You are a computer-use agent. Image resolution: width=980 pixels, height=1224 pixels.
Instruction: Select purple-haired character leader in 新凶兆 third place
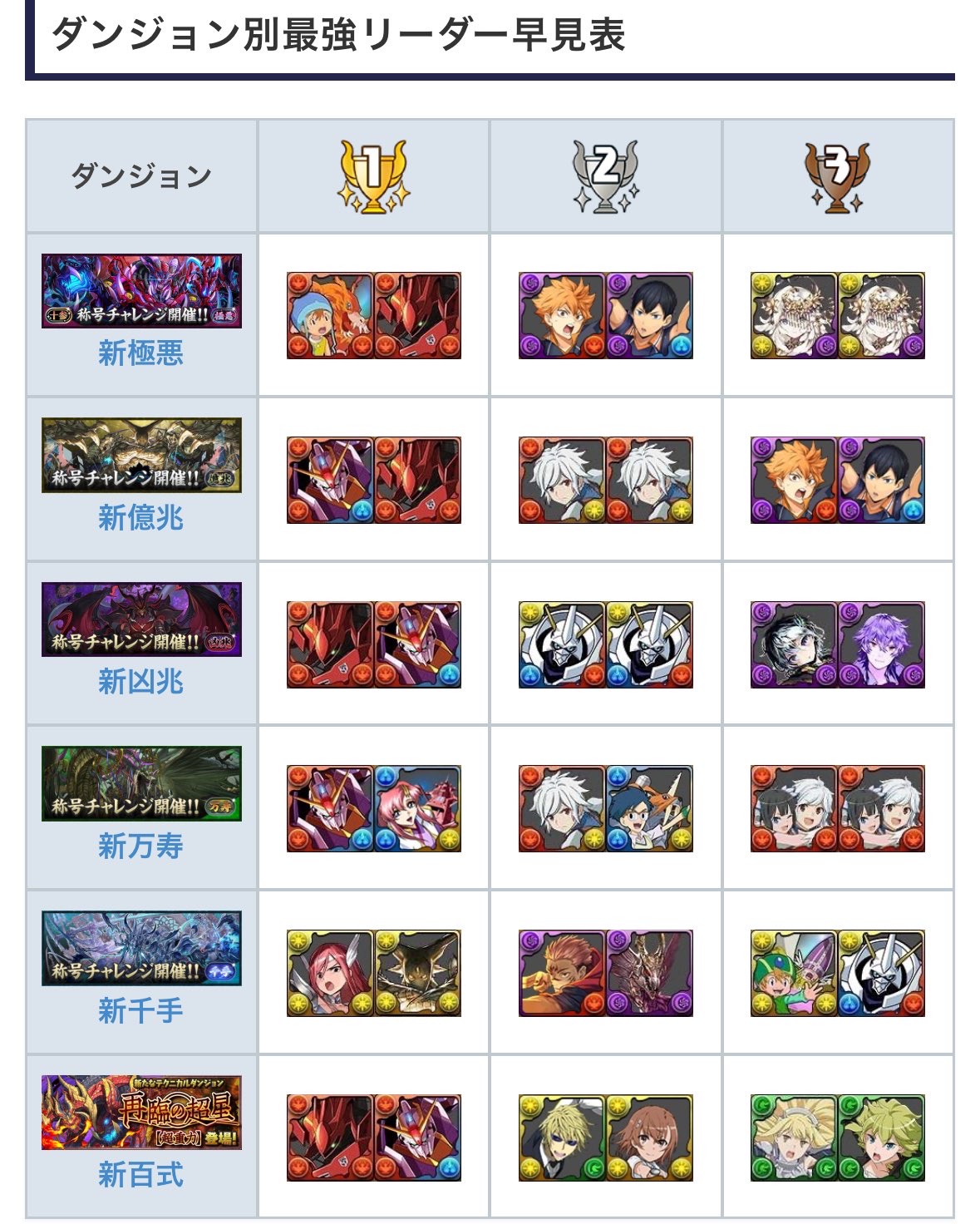tap(881, 644)
